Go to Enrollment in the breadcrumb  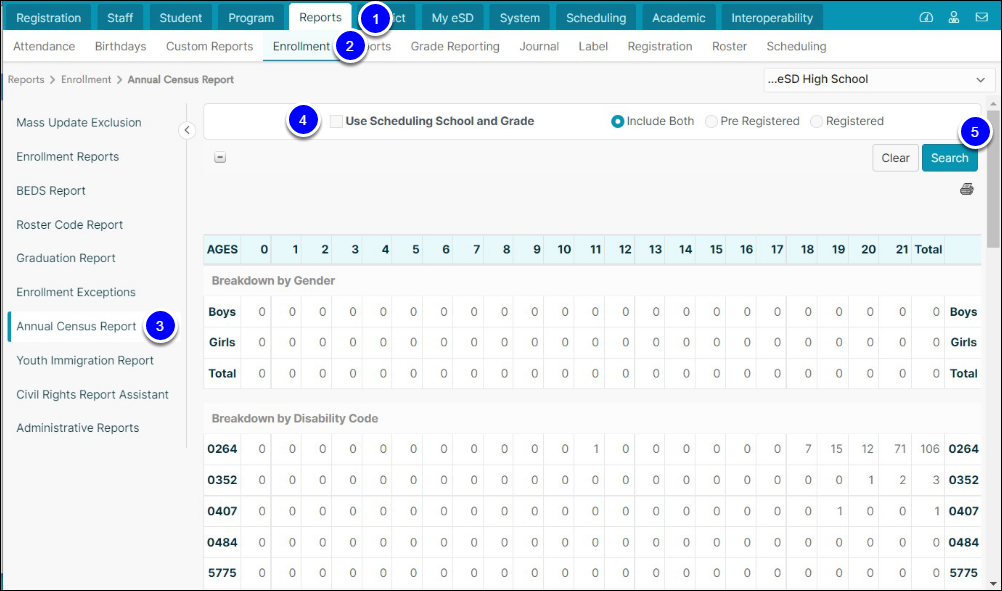(86, 79)
